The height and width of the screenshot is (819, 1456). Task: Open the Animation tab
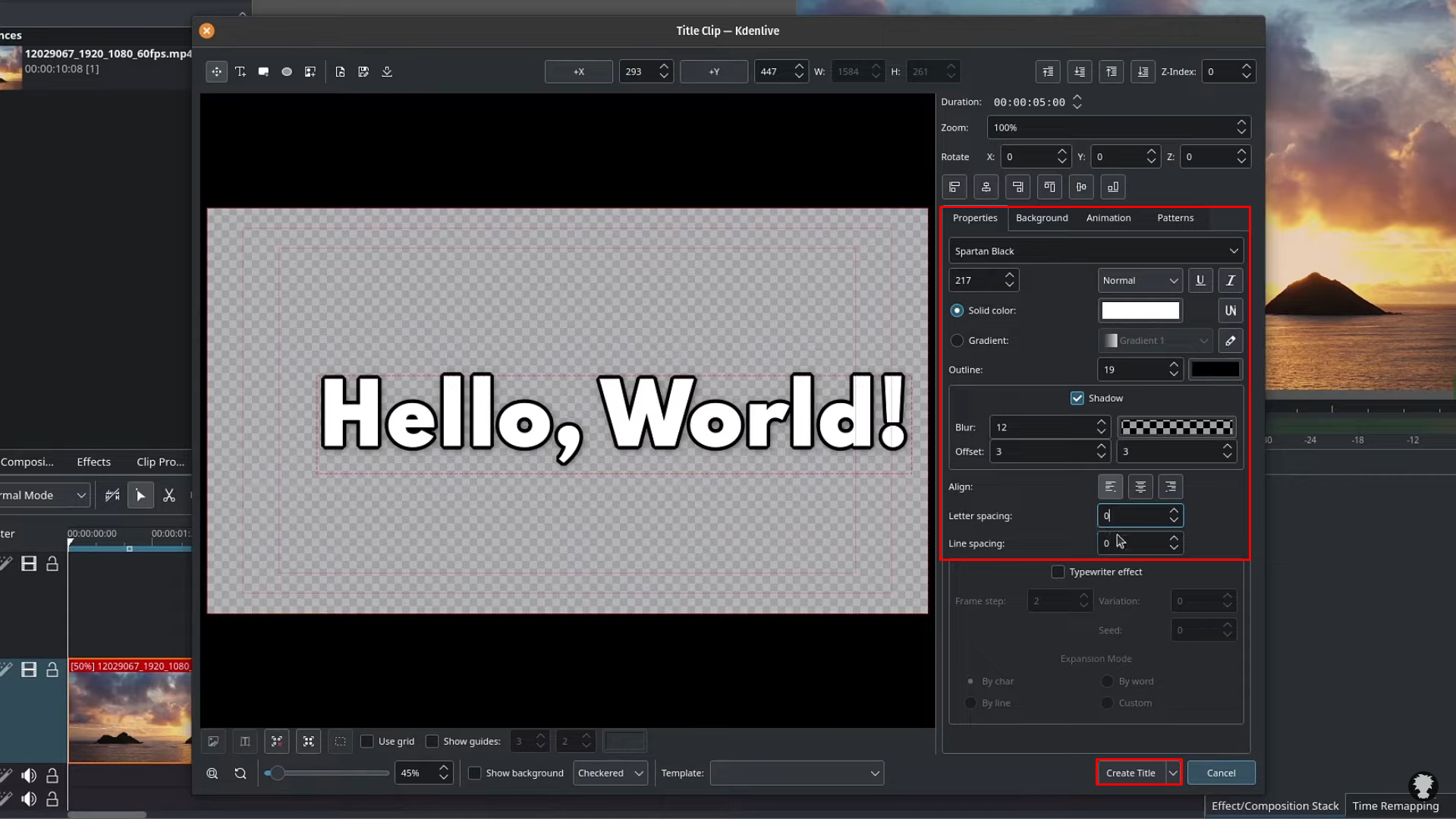[1108, 218]
